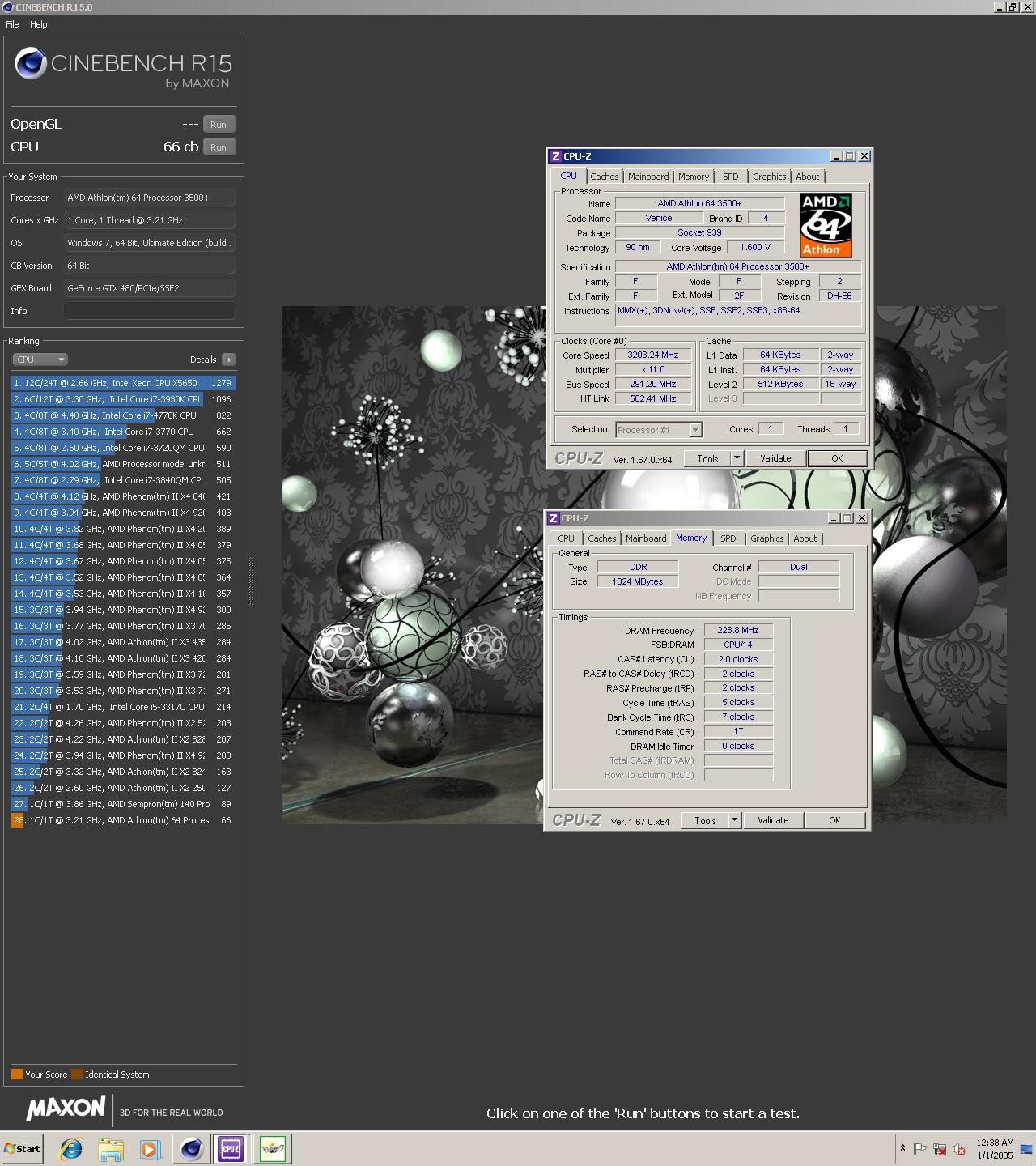This screenshot has width=1036, height=1166.
Task: Open Windows Explorer folder icon in taskbar
Action: [111, 1148]
